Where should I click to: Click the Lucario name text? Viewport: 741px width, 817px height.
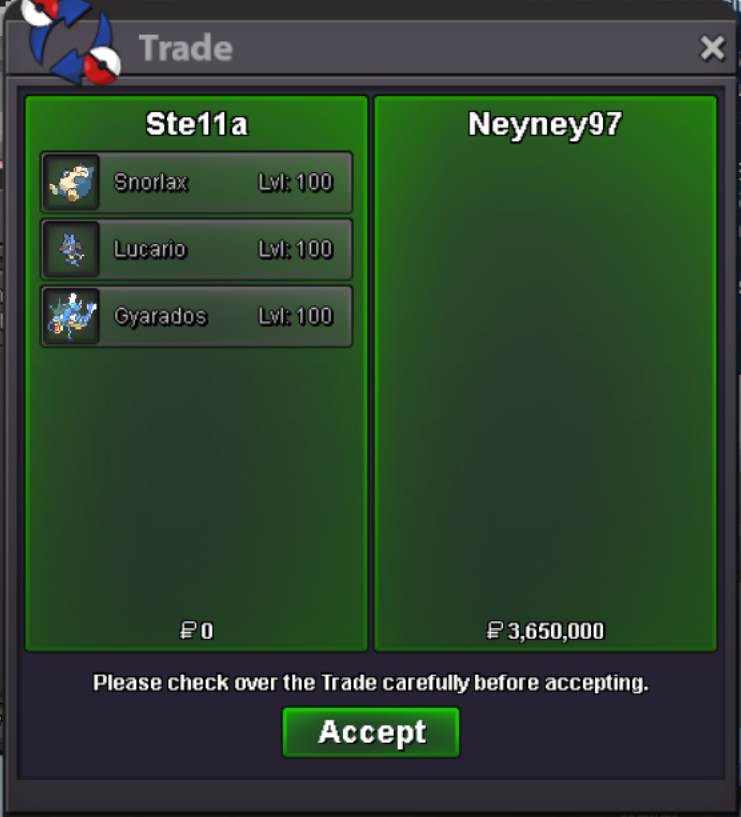coord(150,250)
